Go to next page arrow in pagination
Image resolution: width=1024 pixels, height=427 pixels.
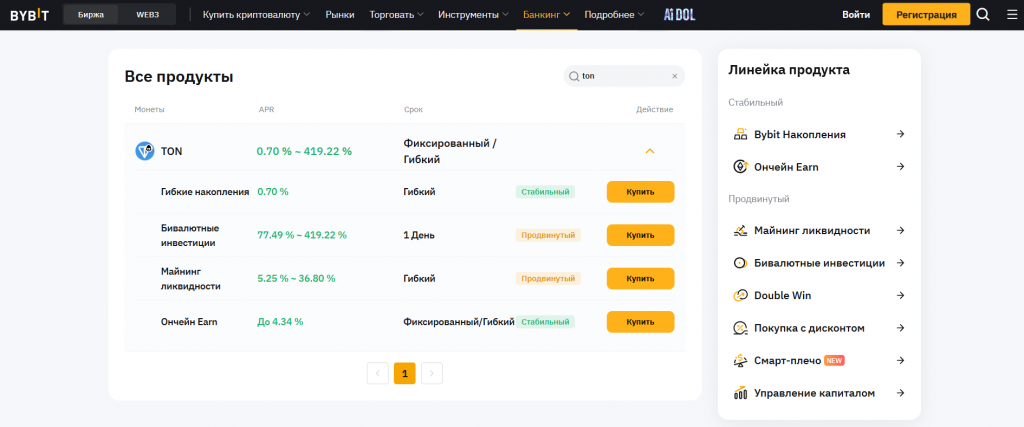431,374
